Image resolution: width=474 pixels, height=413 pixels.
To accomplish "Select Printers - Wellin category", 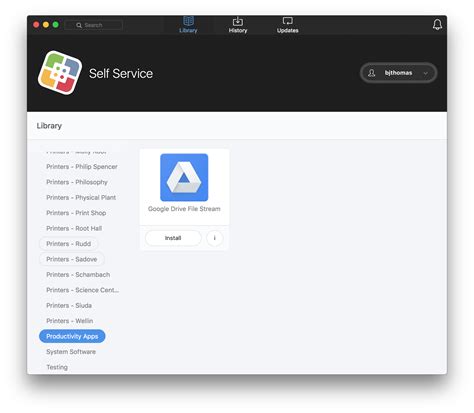I will (70, 321).
